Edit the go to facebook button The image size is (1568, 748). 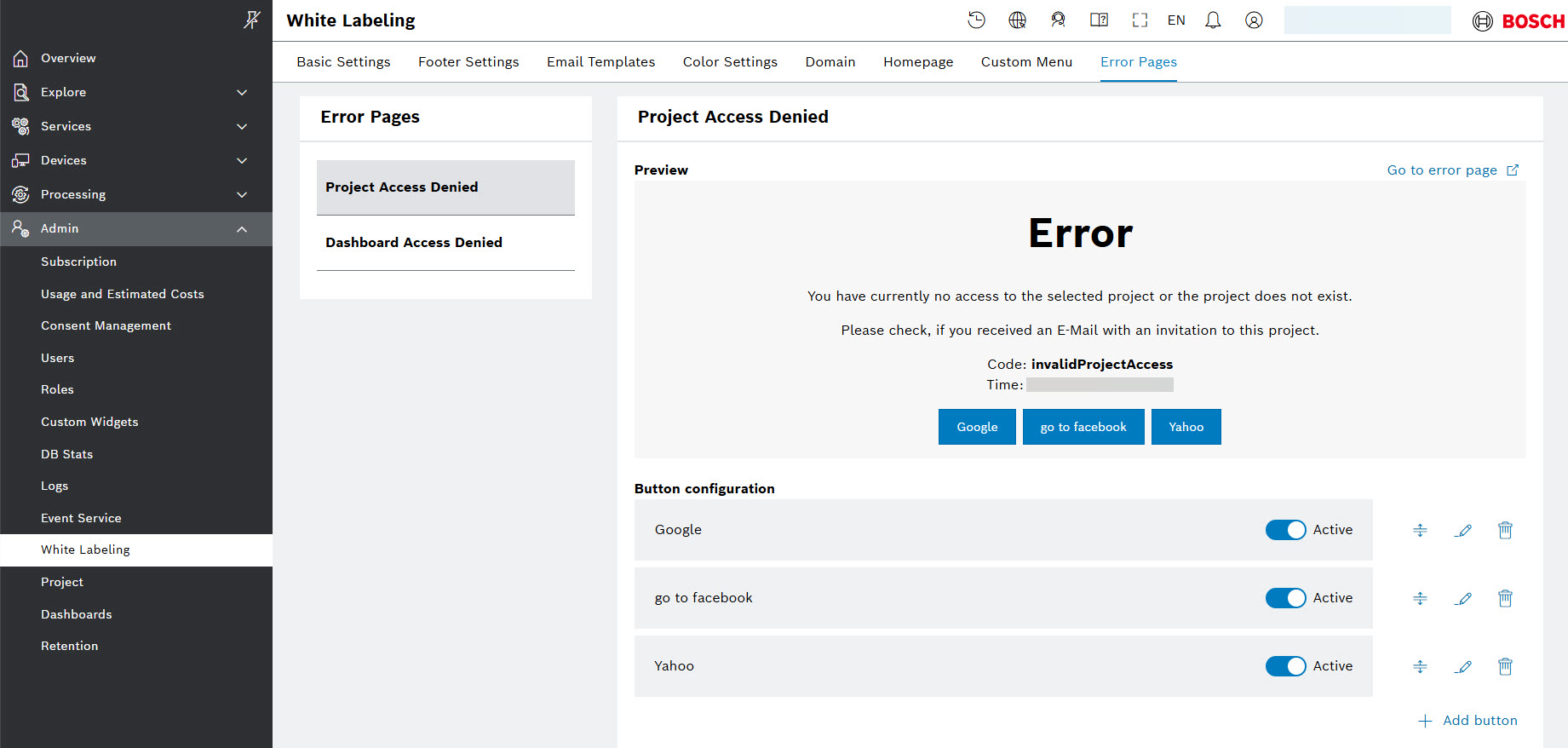1463,598
